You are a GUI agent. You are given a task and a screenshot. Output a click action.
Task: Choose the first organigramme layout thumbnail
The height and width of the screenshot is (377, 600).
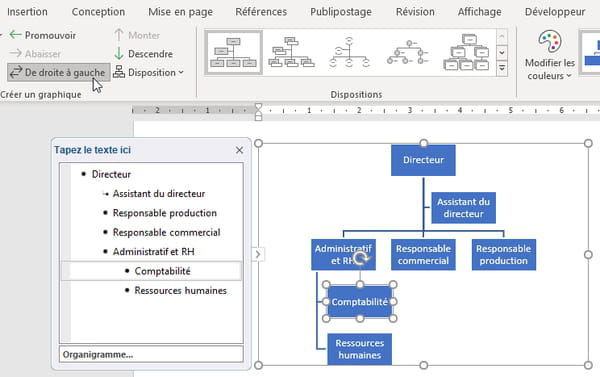233,52
